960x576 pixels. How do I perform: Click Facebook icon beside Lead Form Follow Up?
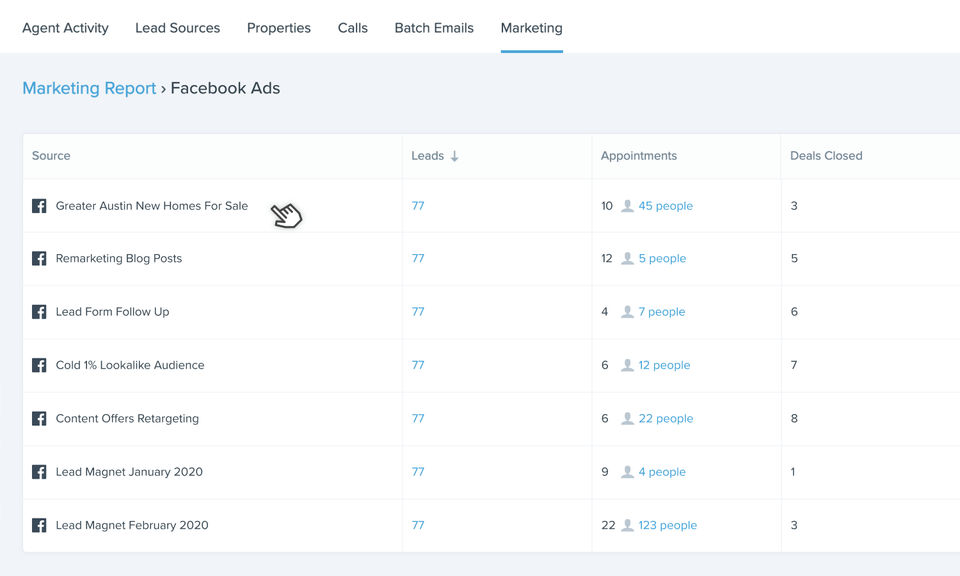click(x=39, y=312)
